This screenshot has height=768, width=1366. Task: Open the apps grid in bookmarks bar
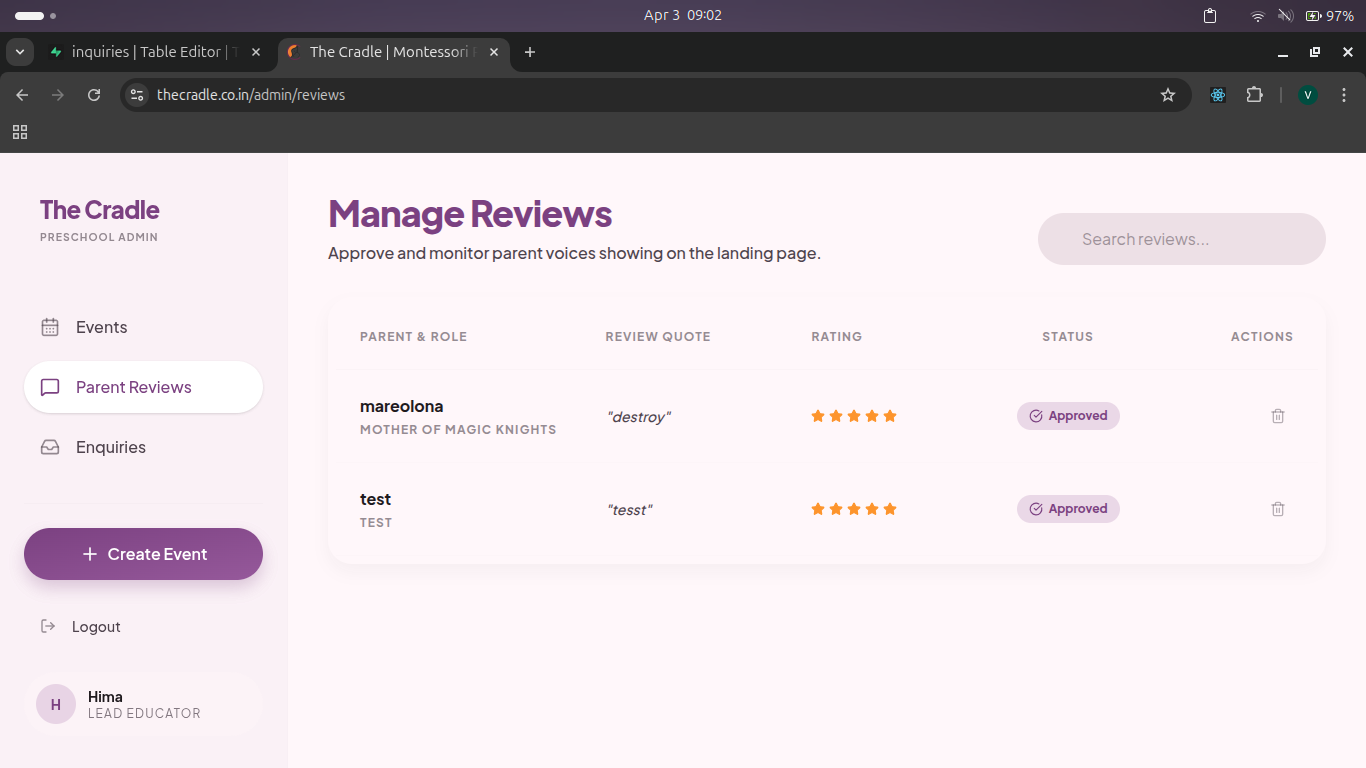pos(20,132)
